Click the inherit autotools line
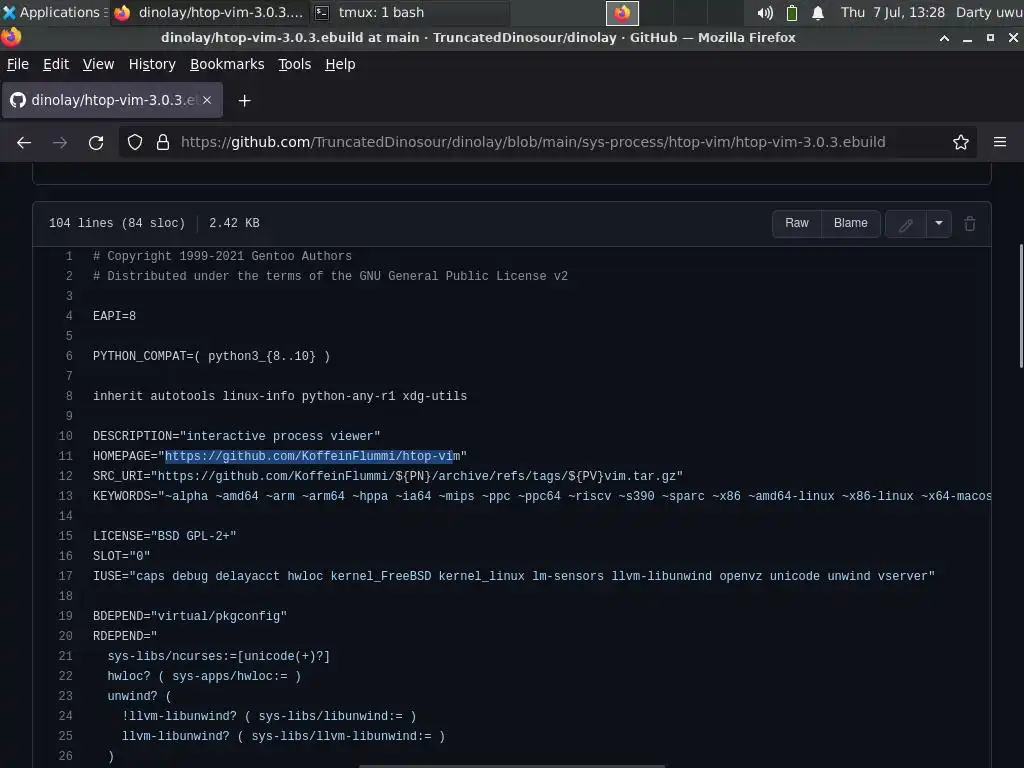 pos(280,396)
